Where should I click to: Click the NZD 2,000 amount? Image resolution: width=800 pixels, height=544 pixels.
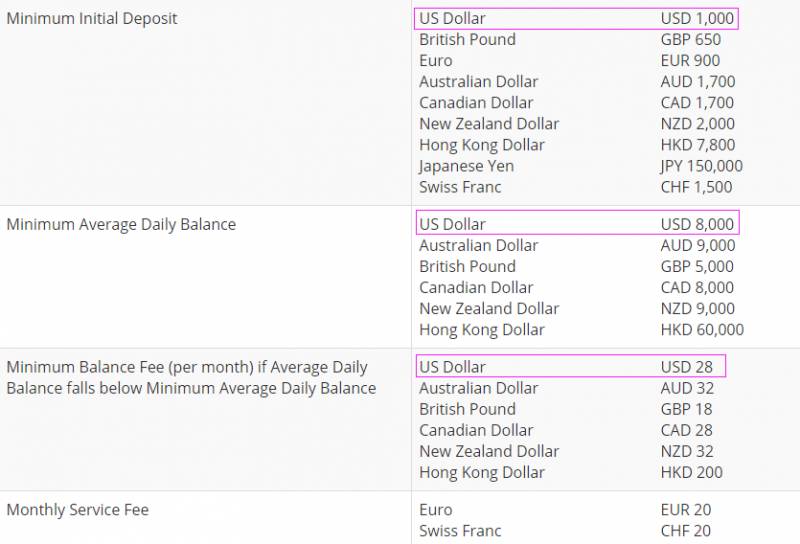697,124
